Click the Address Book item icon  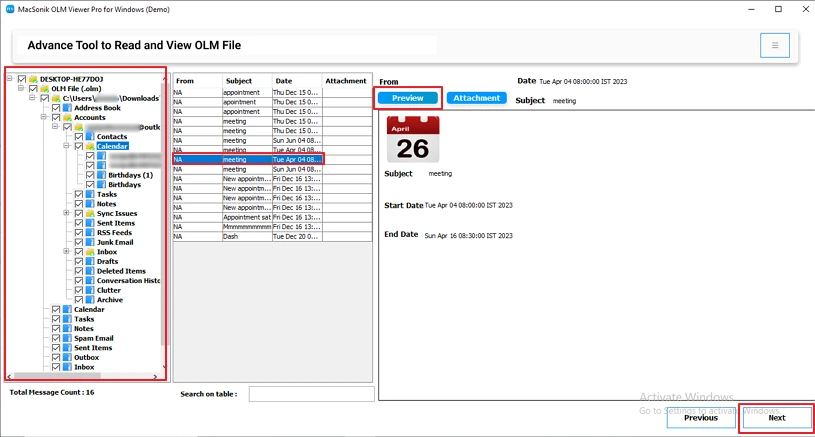(x=68, y=108)
